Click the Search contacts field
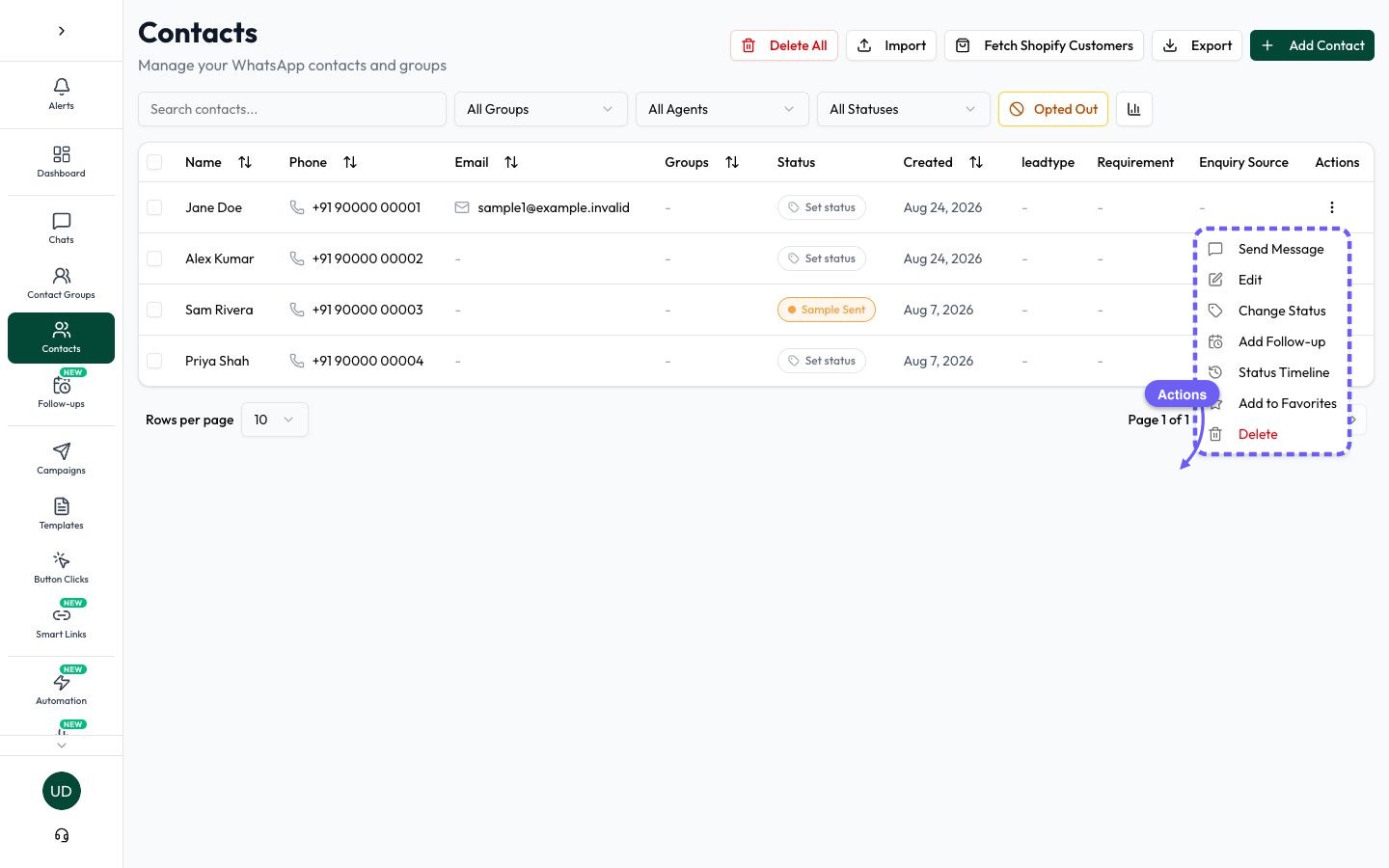 (292, 109)
